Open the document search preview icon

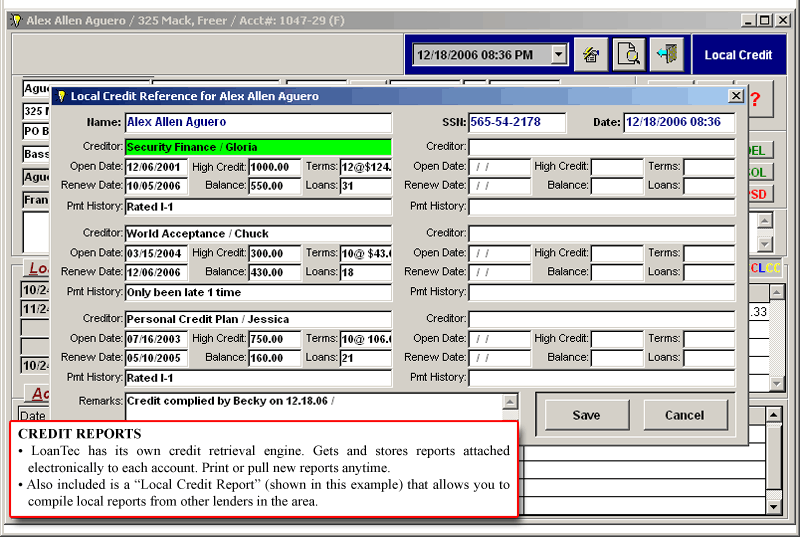point(629,55)
